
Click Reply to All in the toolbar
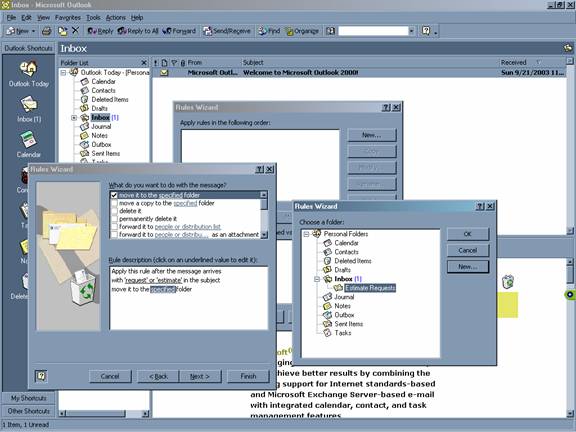point(138,31)
